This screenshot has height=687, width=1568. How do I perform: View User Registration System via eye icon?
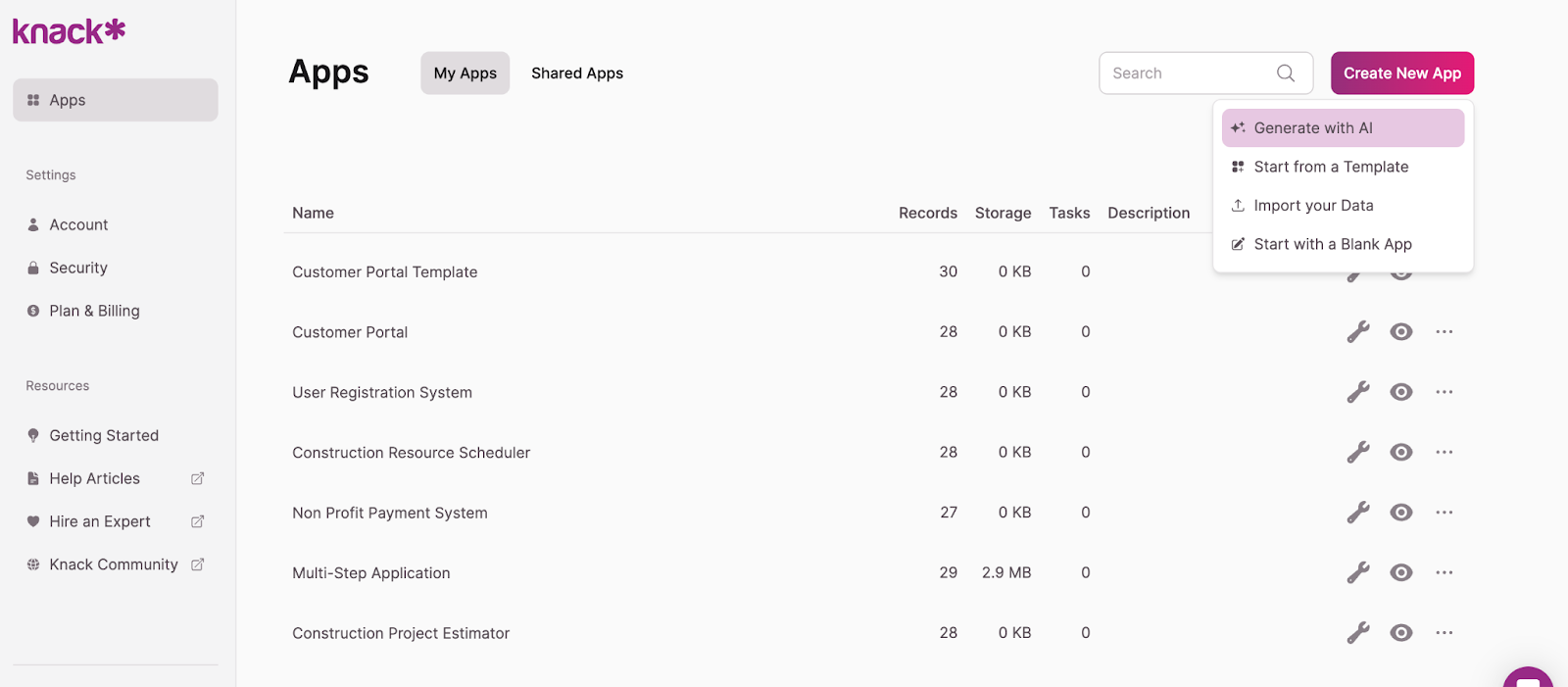coord(1401,392)
